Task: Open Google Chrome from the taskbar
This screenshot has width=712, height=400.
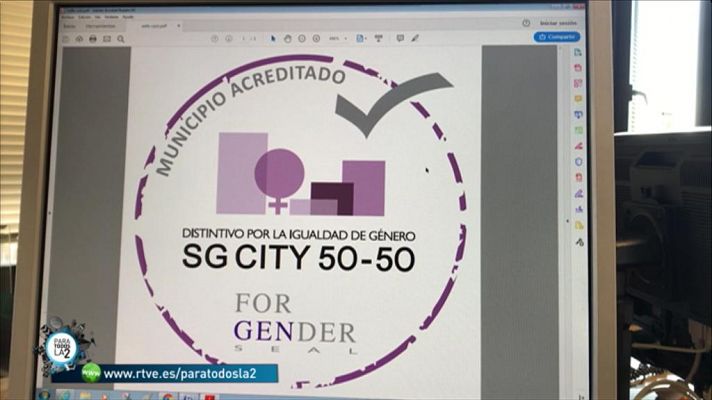Action: 168,397
